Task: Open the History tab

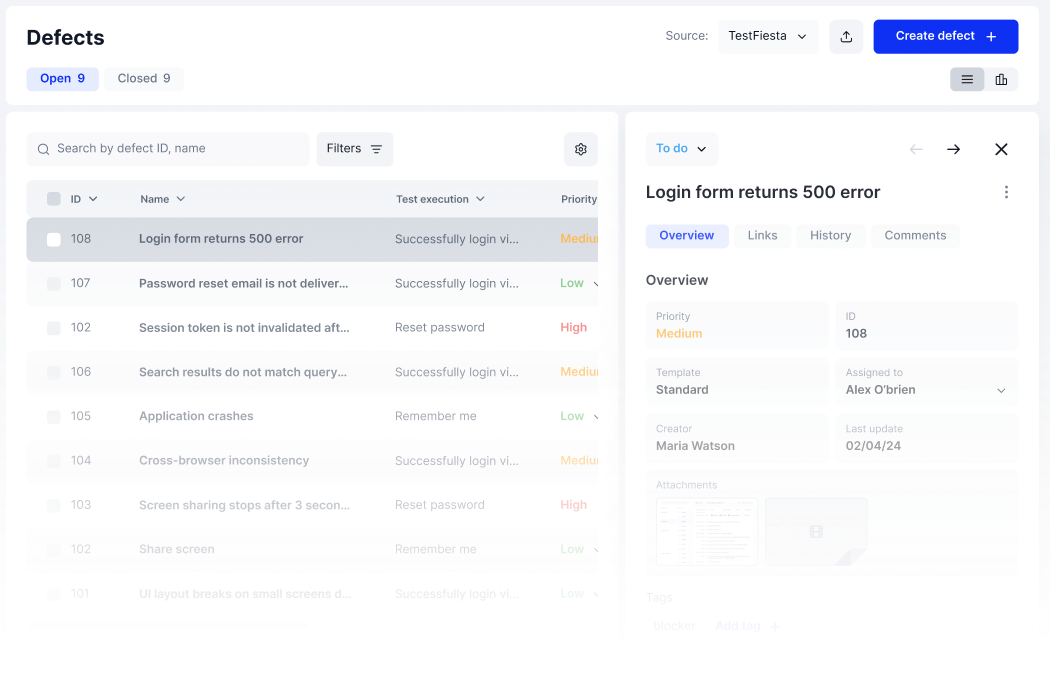Action: [x=830, y=236]
